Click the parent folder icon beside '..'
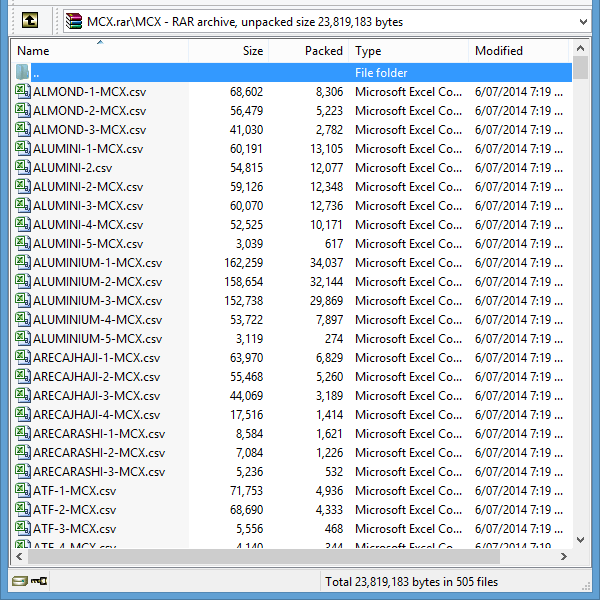600x600 pixels. coord(22,72)
